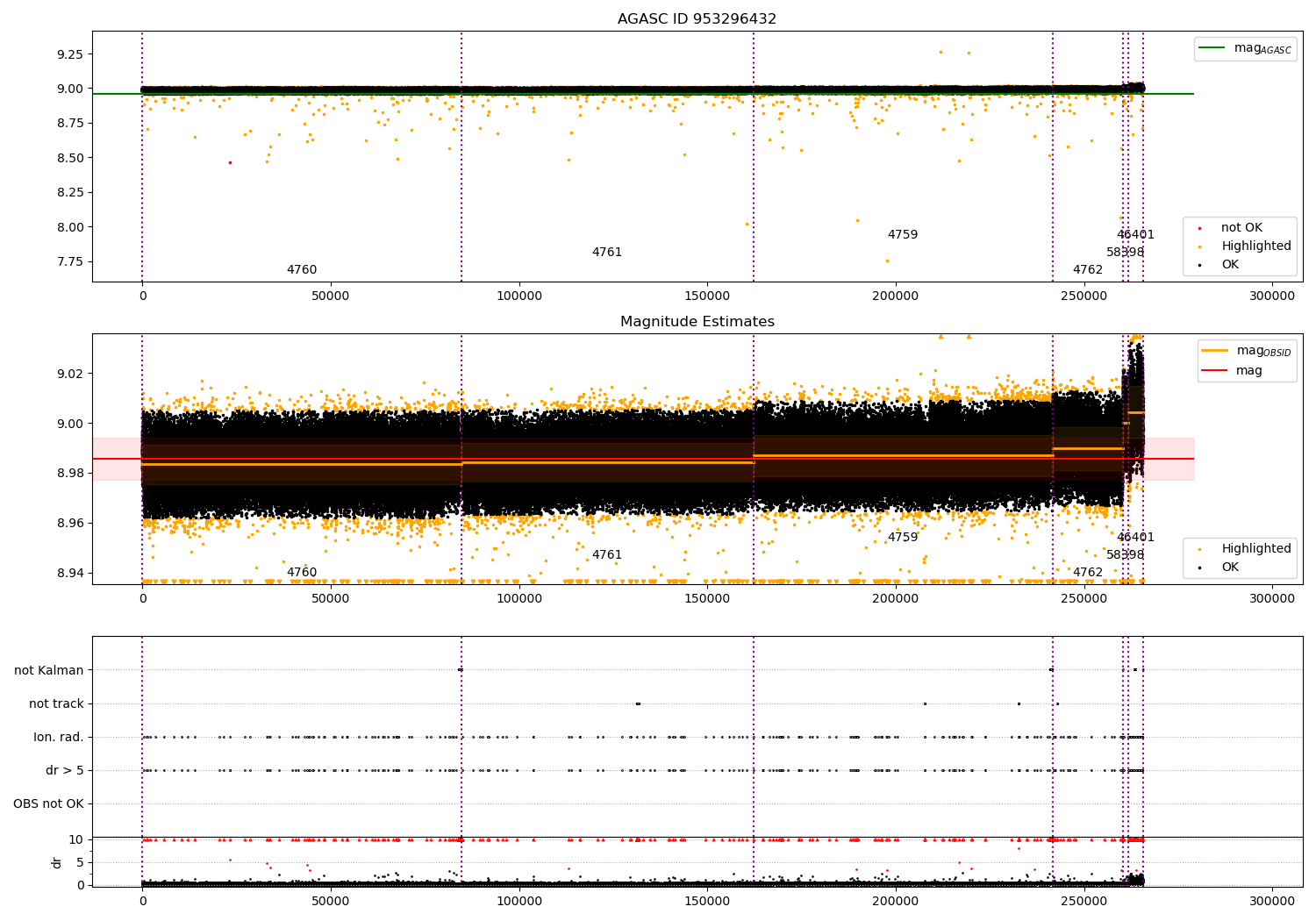The height and width of the screenshot is (921, 1316).
Task: Click the rotated 'dr' axis label
Action: coord(57,862)
